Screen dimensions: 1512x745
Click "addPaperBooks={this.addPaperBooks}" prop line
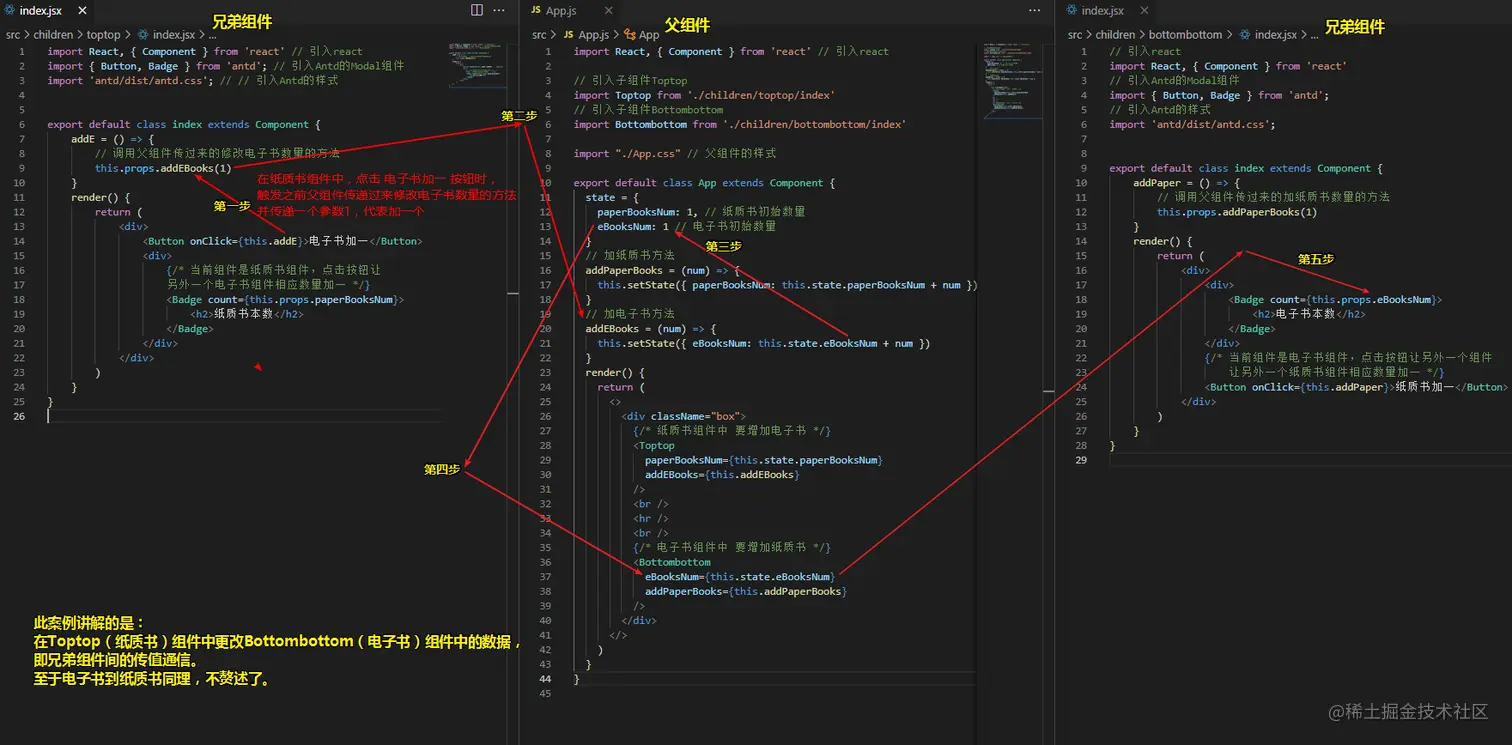(746, 591)
